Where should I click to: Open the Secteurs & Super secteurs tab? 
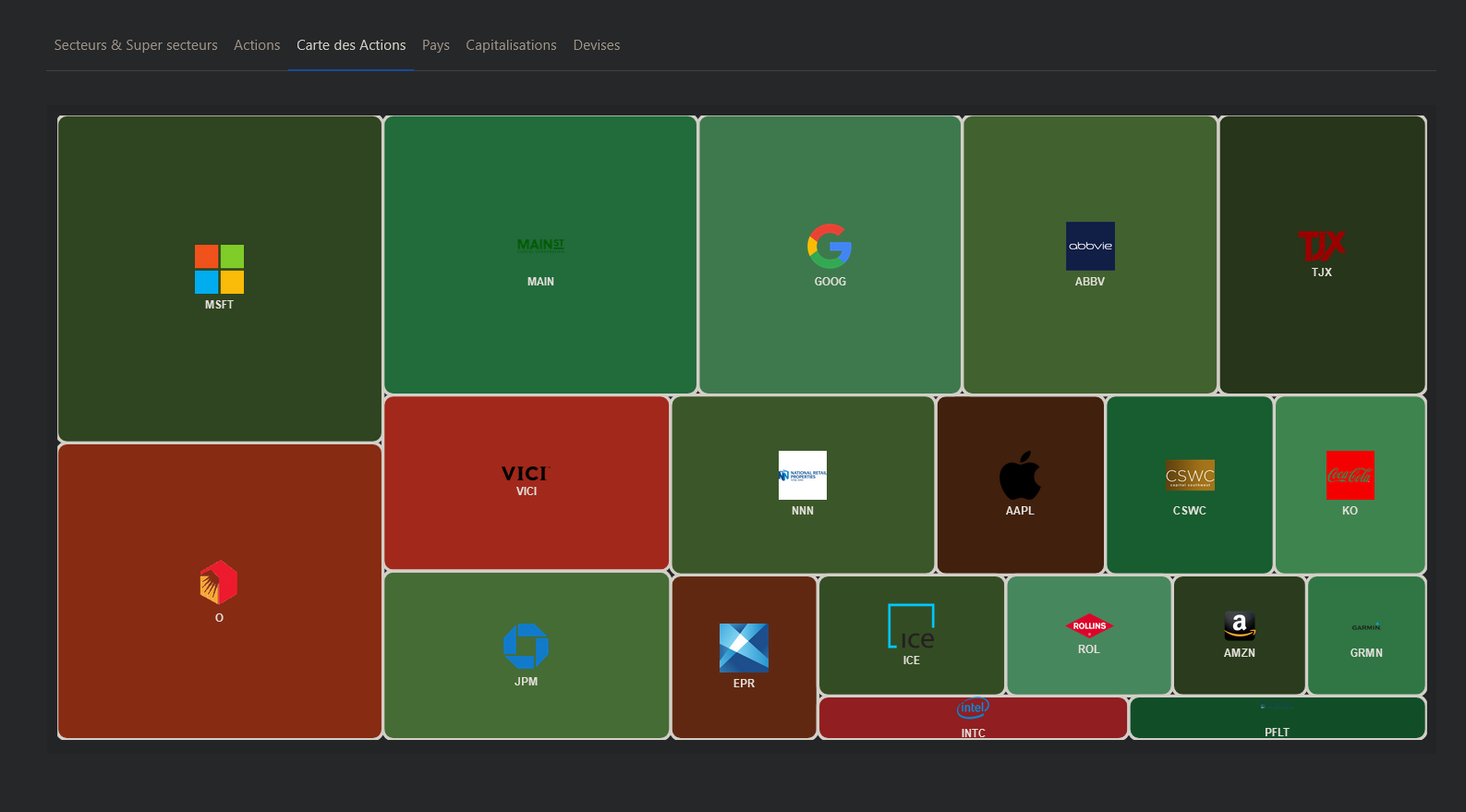point(136,45)
